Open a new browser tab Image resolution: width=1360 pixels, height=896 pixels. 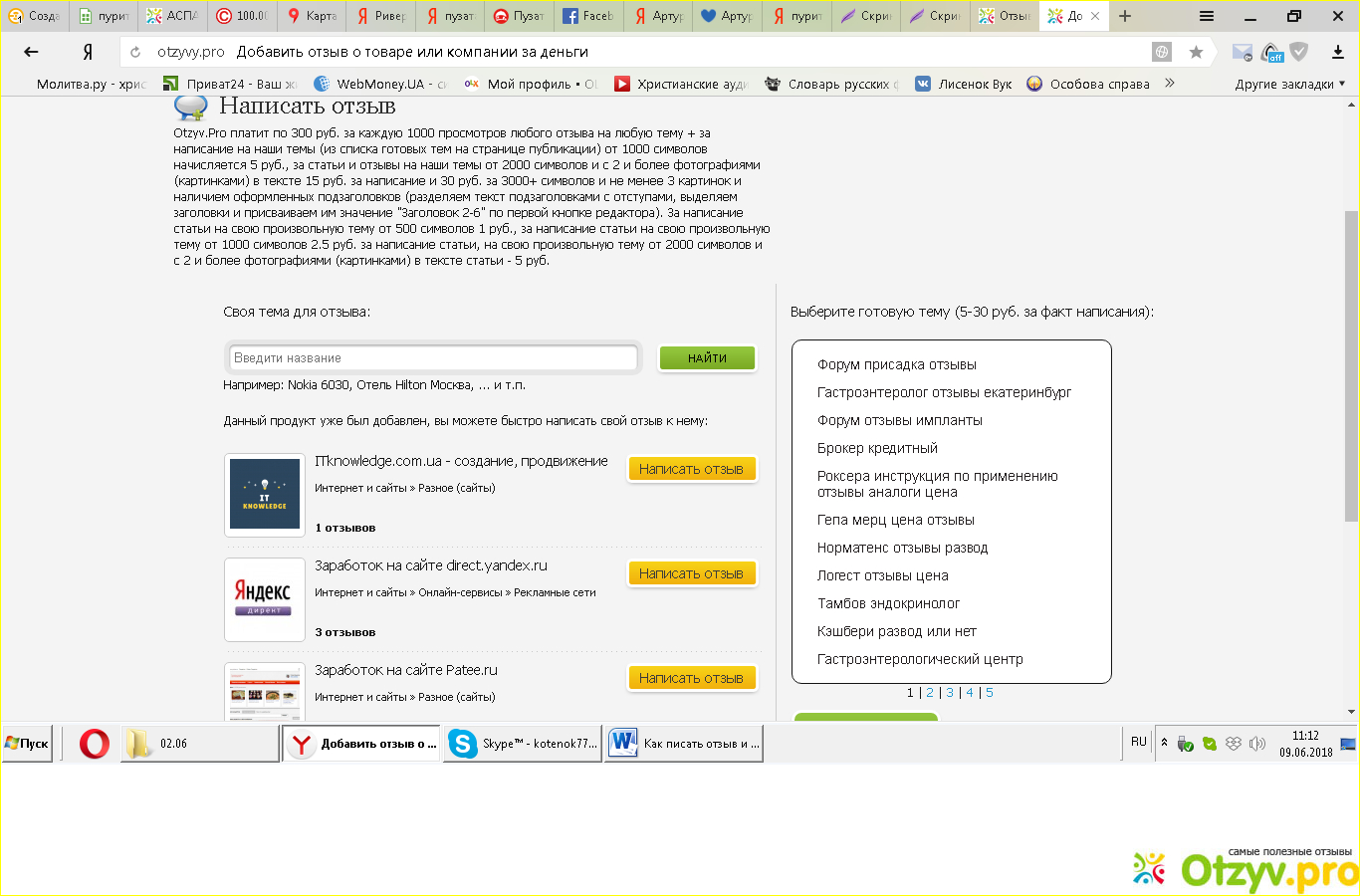click(x=1124, y=16)
